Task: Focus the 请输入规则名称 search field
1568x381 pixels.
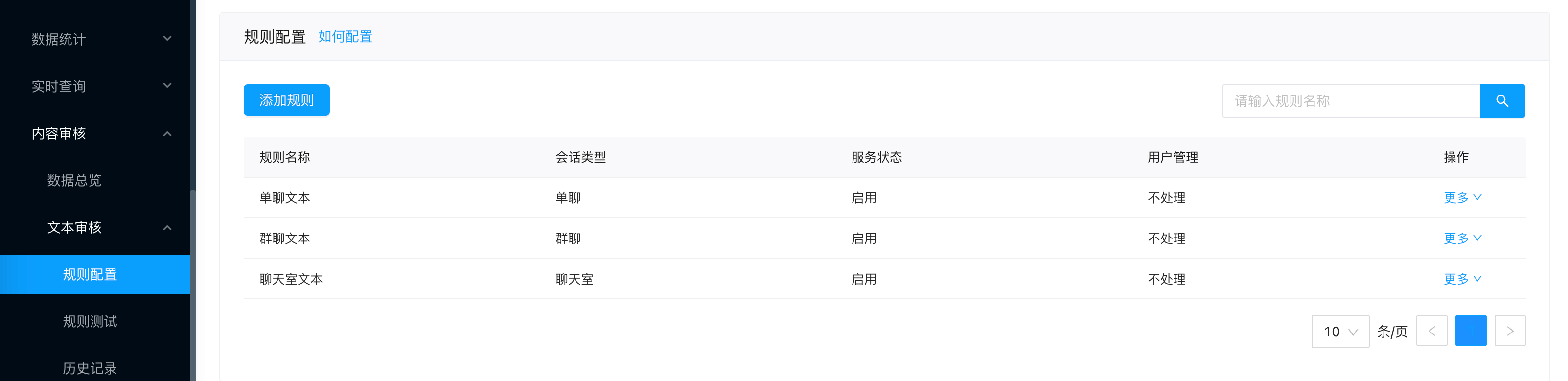Action: pos(1351,100)
